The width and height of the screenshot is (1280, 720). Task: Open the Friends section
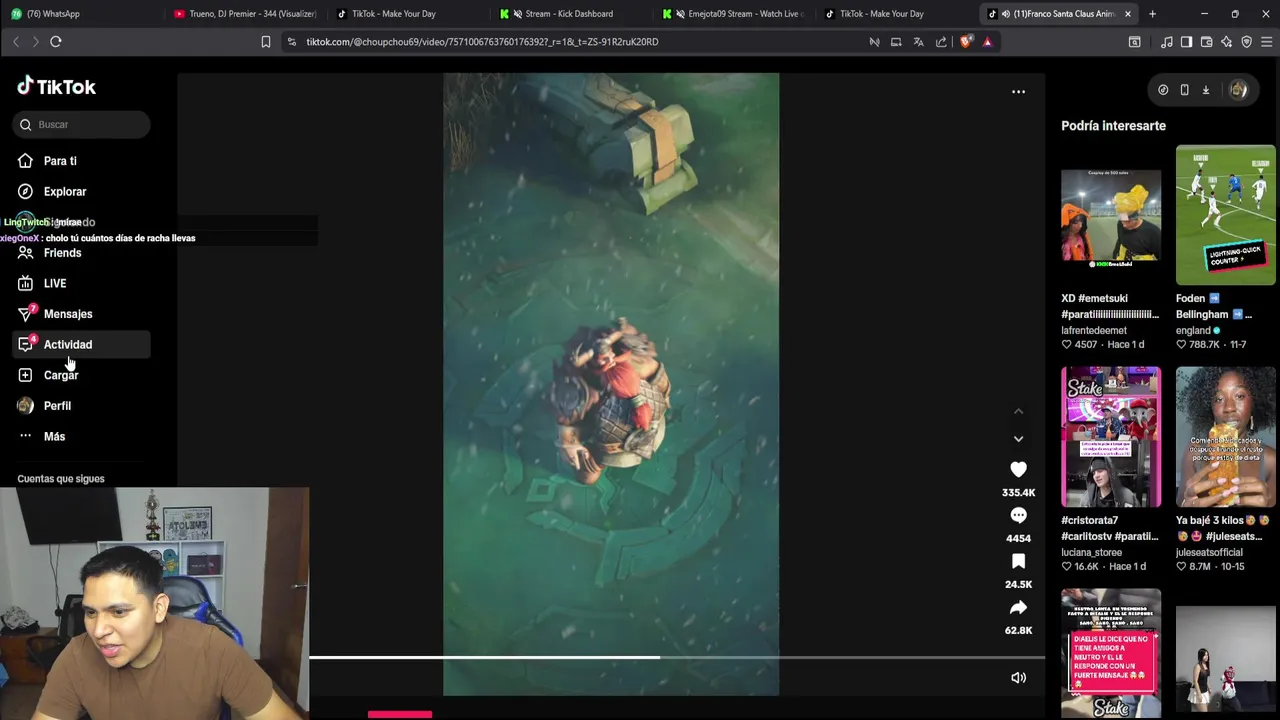[x=82, y=253]
